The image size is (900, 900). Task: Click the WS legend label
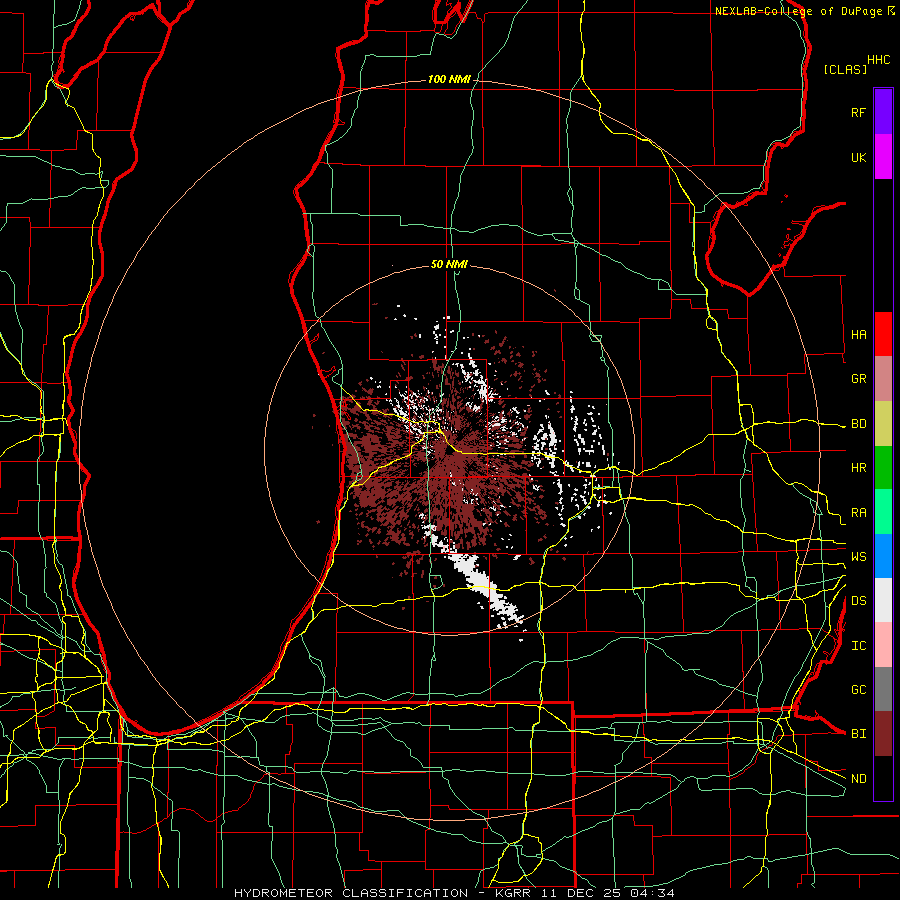pyautogui.click(x=858, y=556)
